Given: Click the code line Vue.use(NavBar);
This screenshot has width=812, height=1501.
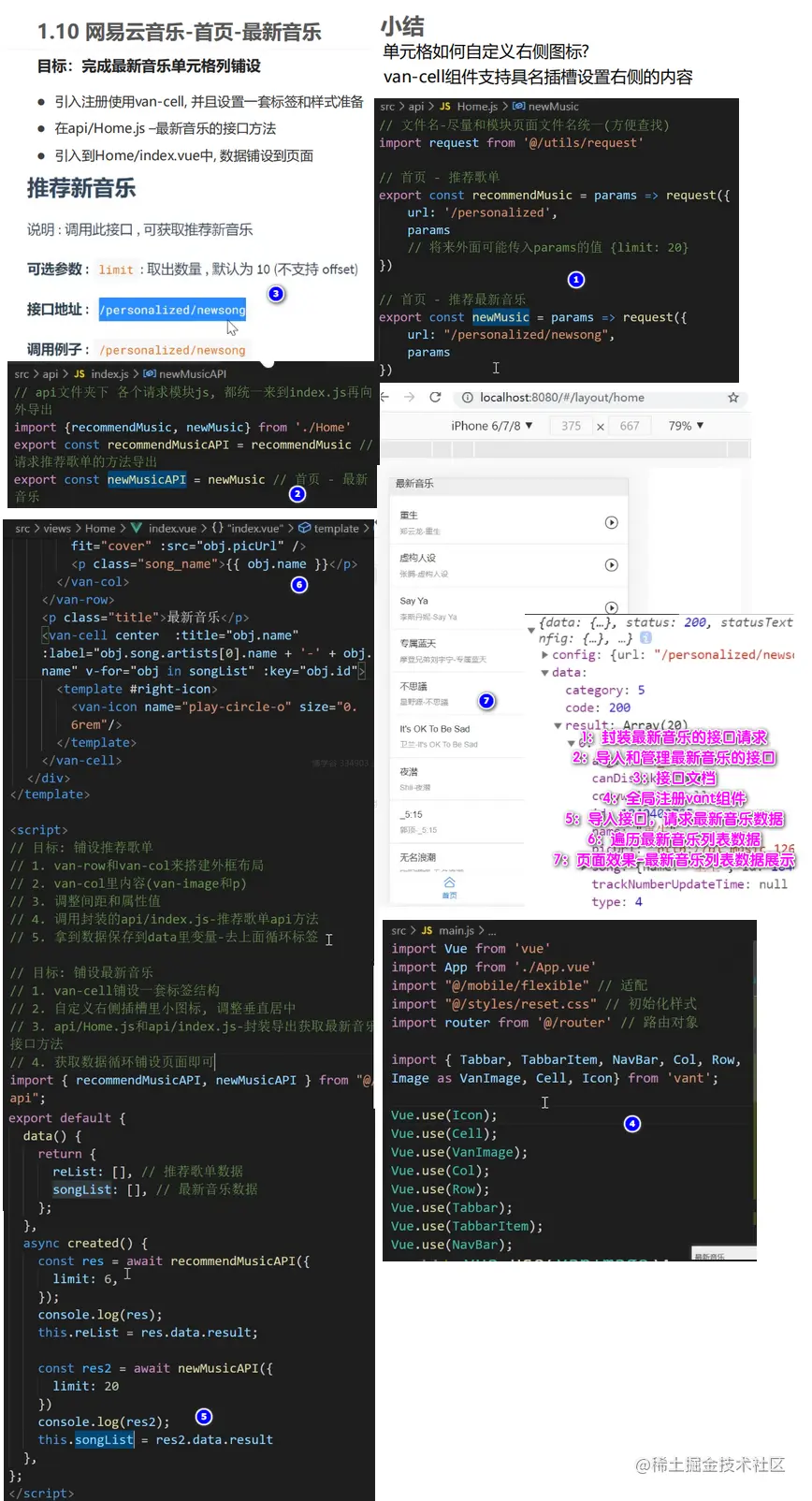Looking at the screenshot, I should [451, 1245].
